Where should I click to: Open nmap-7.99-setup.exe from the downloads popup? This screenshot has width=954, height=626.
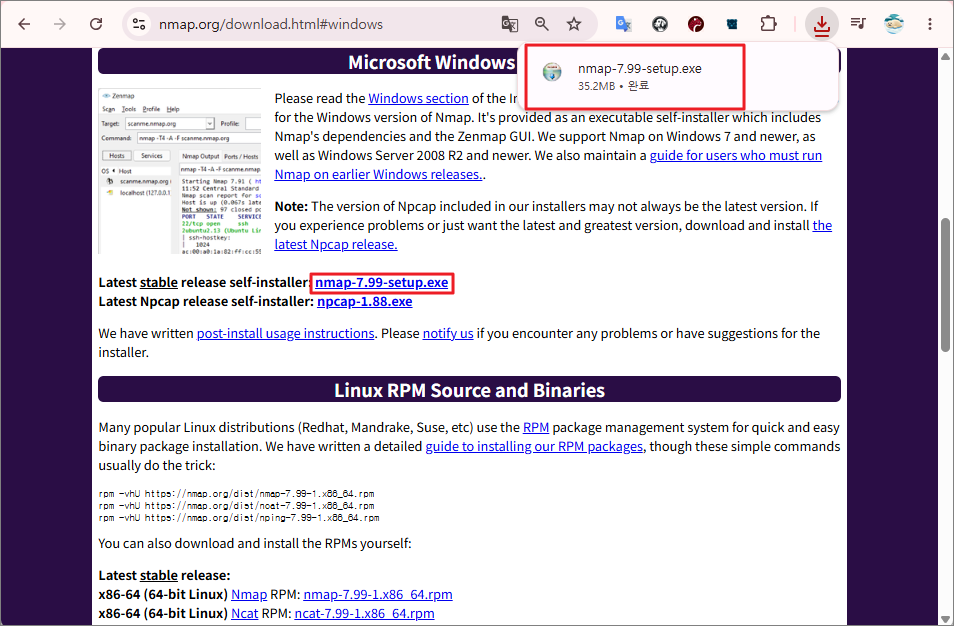pos(639,69)
